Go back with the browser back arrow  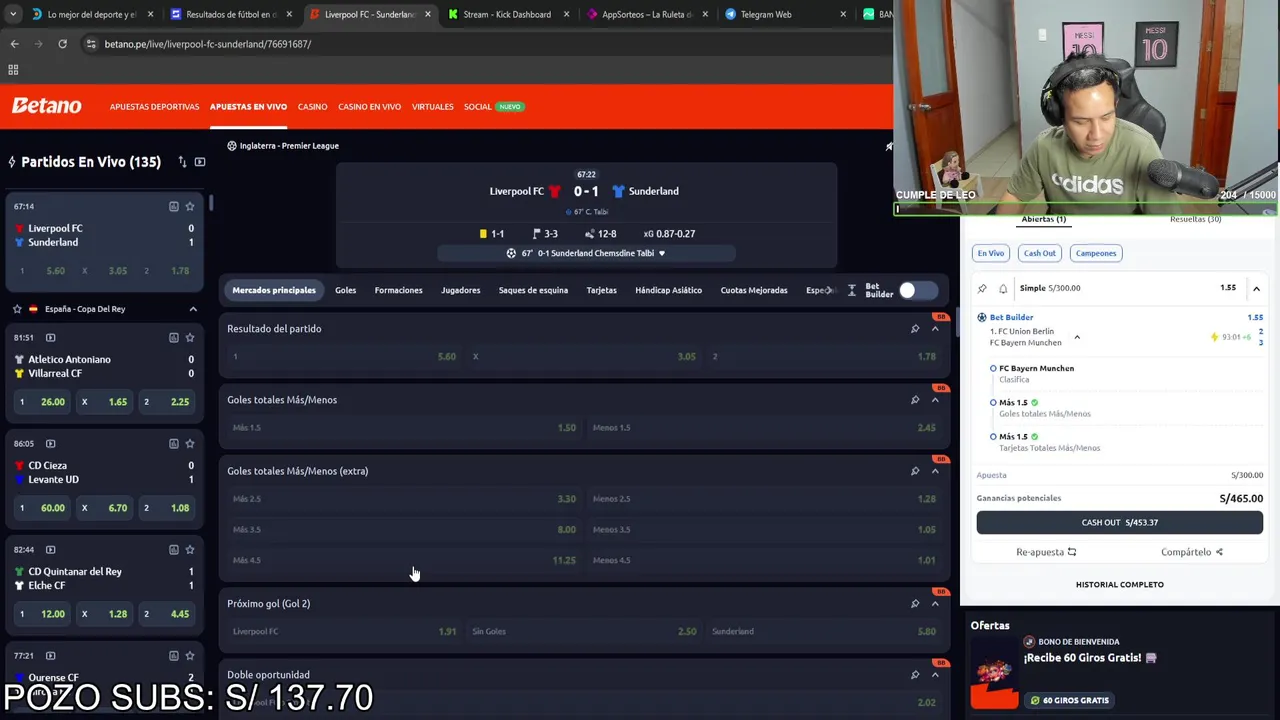14,44
